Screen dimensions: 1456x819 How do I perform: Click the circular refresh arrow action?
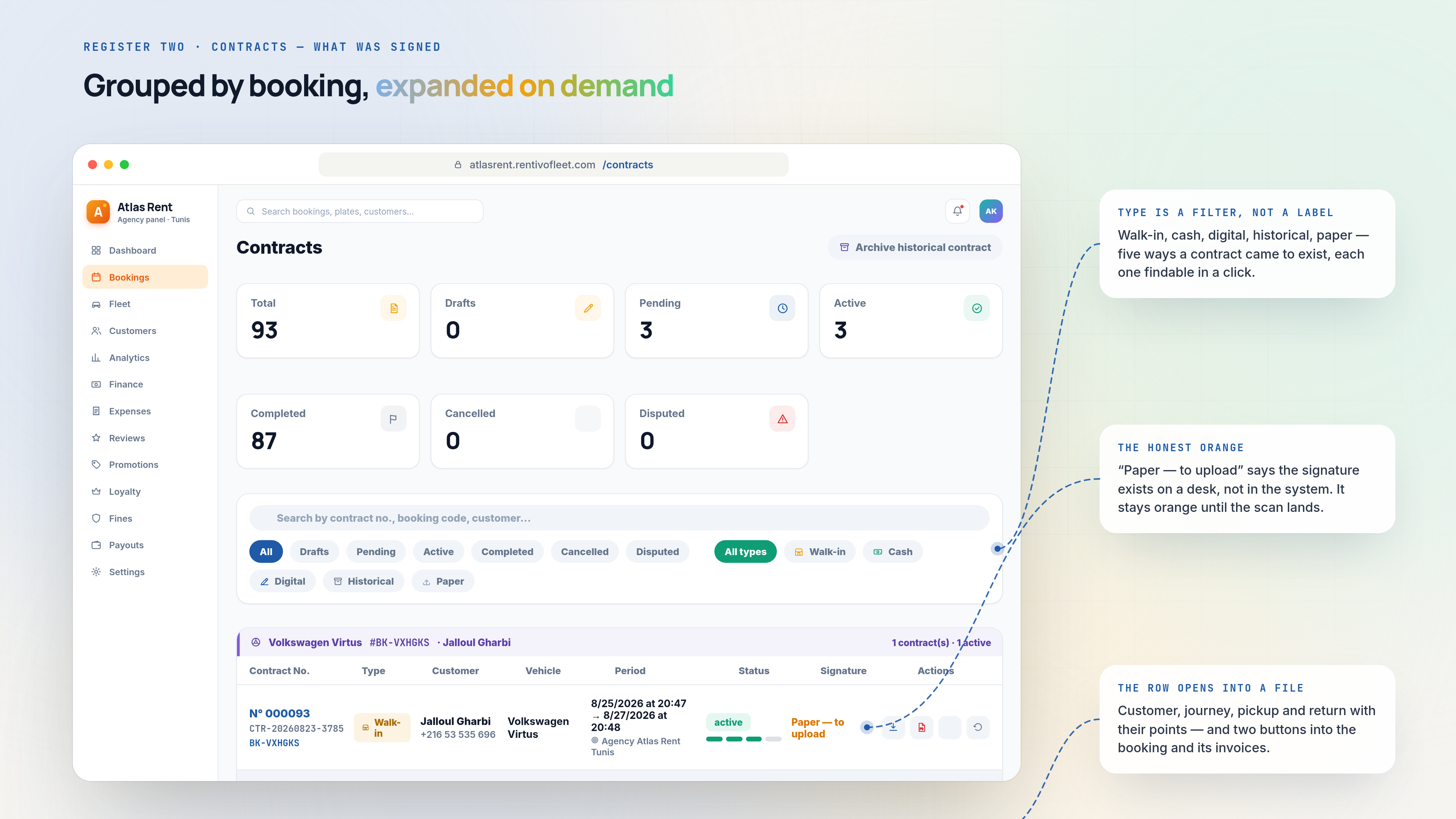pos(978,727)
